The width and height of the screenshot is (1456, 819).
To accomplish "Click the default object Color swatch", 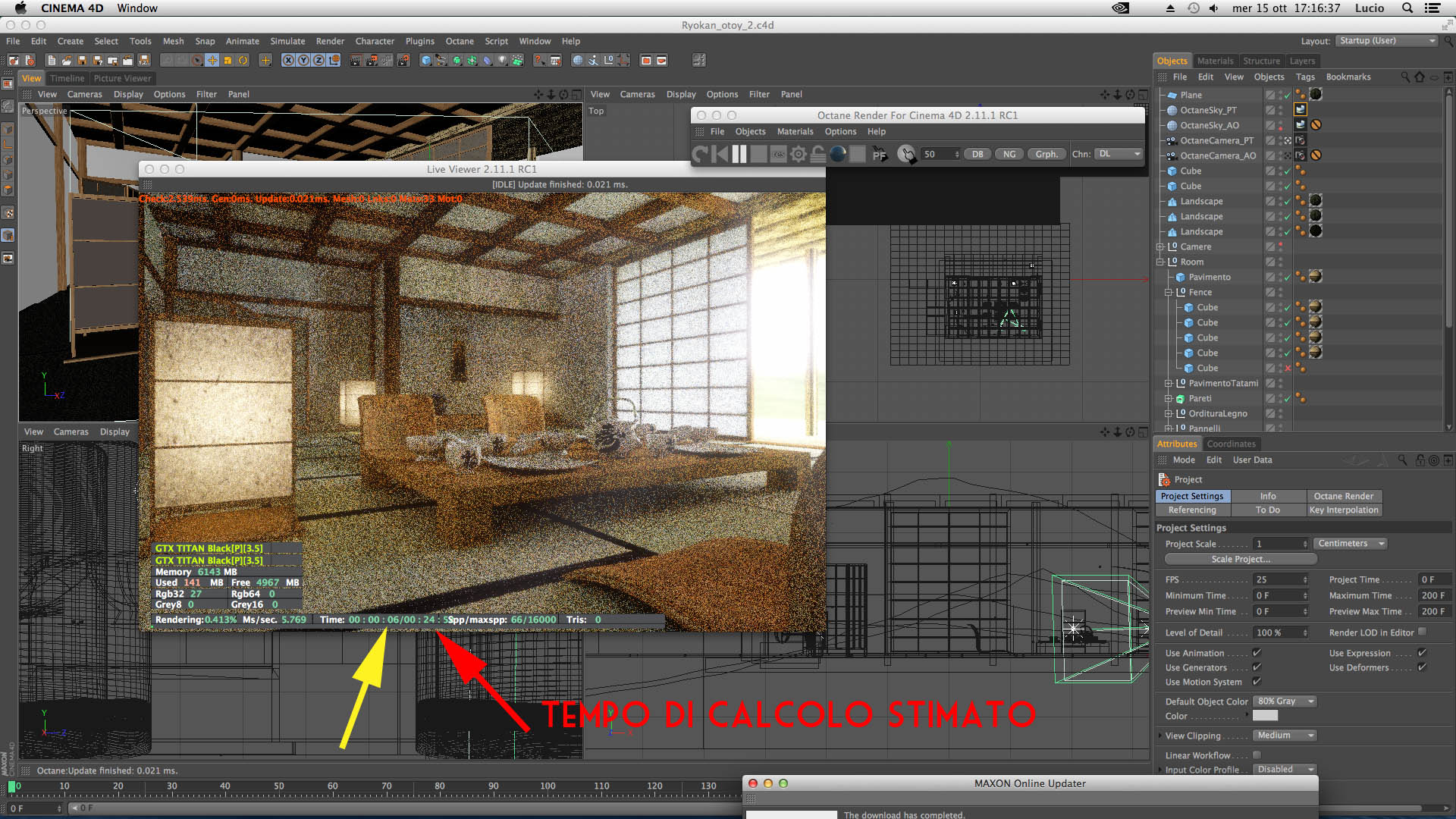I will click(x=1265, y=716).
